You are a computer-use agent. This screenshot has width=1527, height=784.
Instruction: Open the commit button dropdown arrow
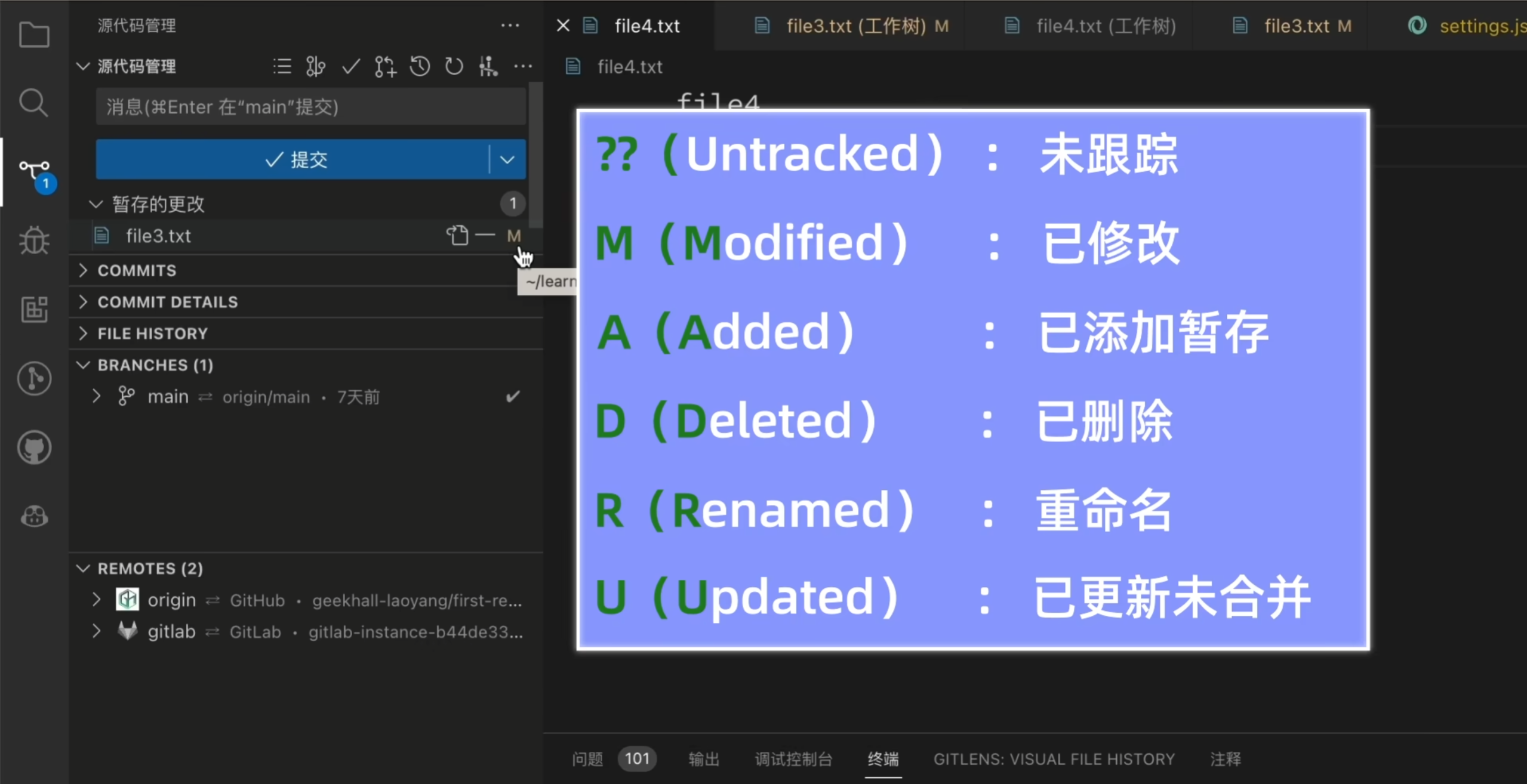coord(507,159)
